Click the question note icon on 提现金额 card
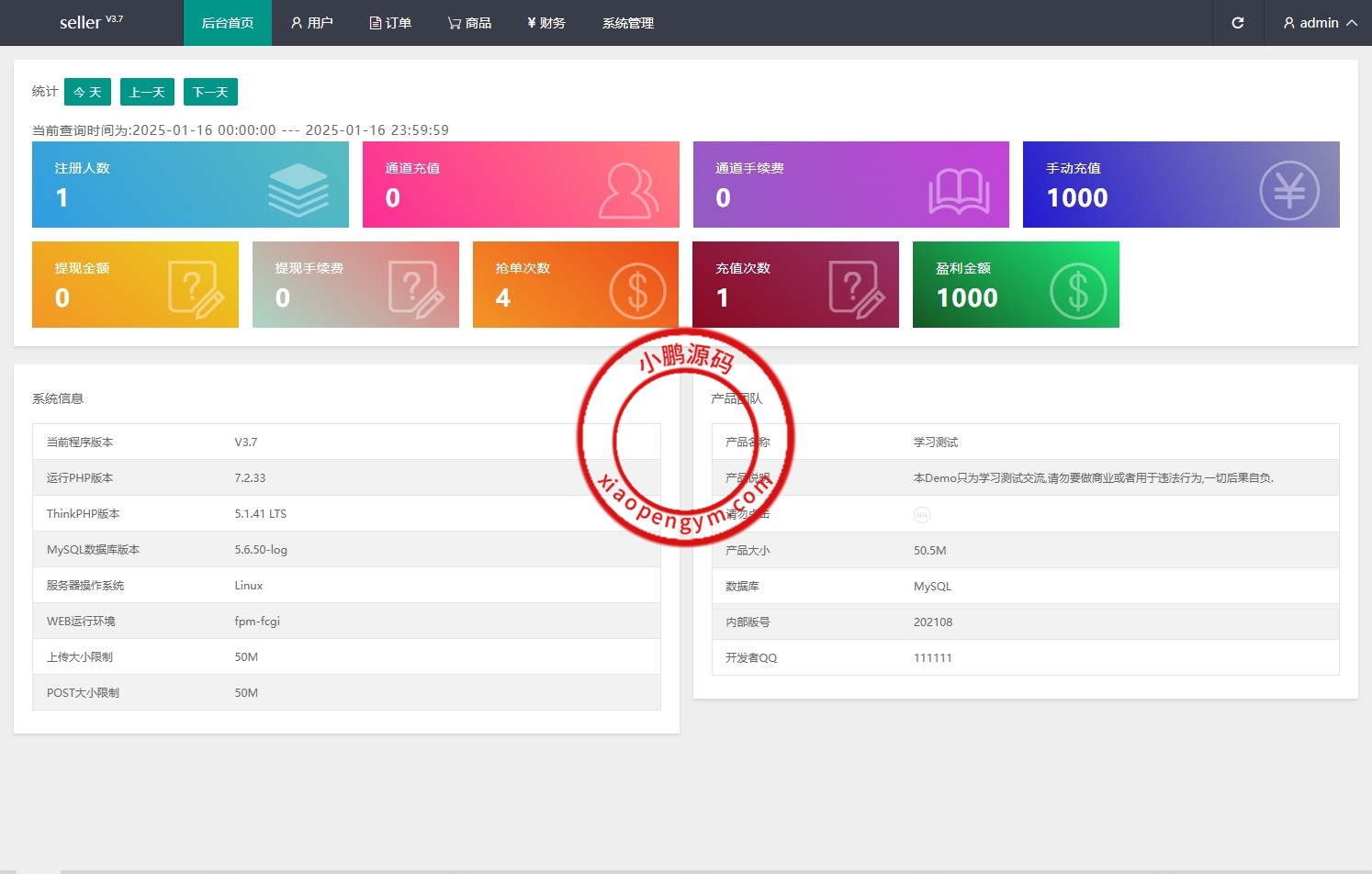Viewport: 1372px width, 874px height. (196, 289)
